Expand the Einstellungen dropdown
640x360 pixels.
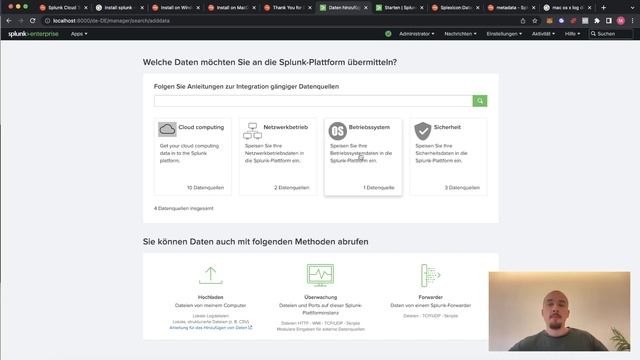point(504,34)
